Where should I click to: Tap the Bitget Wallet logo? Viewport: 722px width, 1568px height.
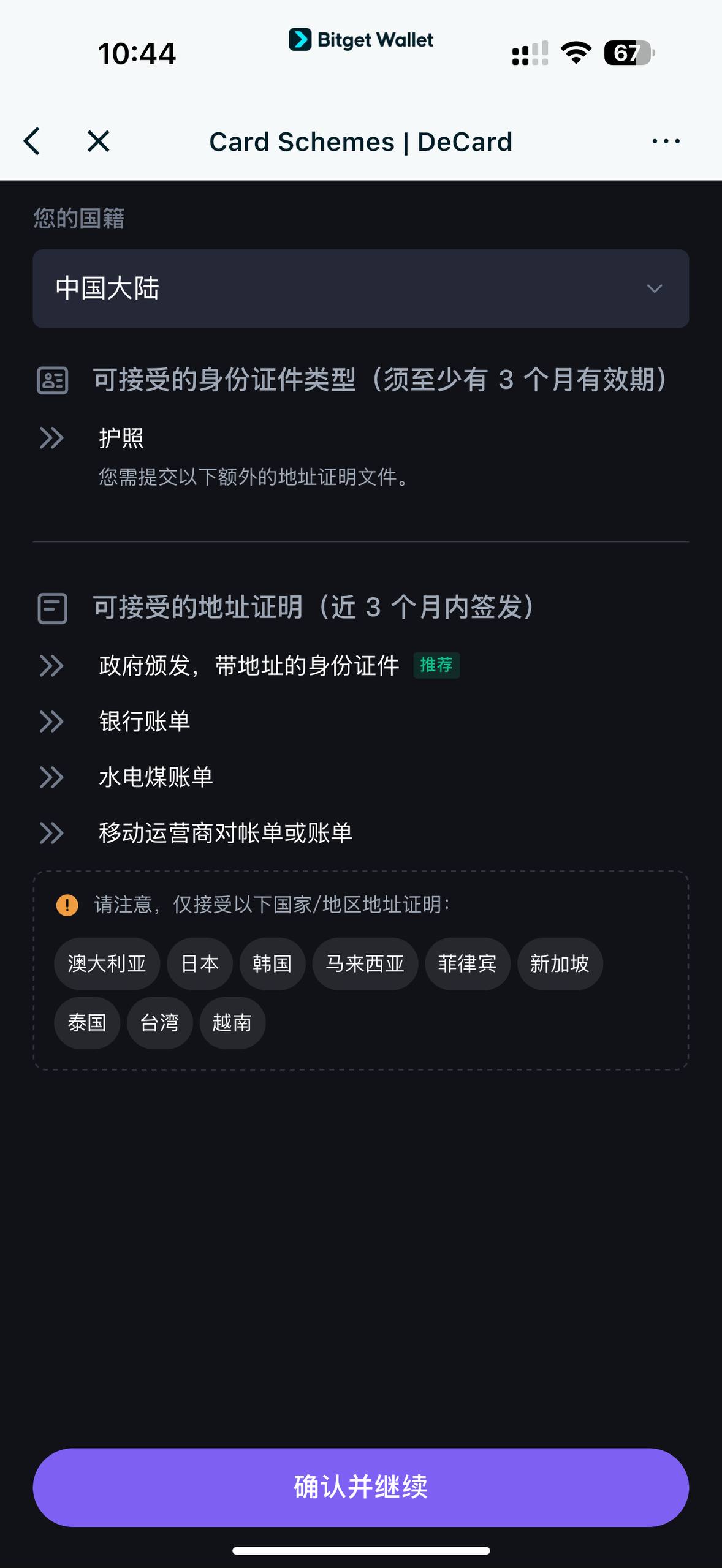(361, 40)
